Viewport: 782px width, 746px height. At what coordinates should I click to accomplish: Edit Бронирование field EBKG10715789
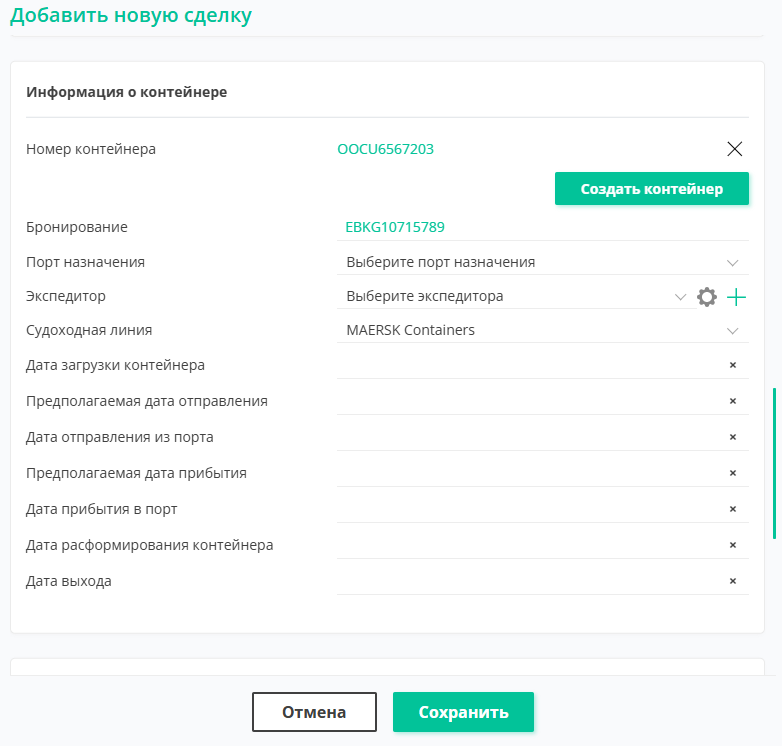(x=543, y=227)
